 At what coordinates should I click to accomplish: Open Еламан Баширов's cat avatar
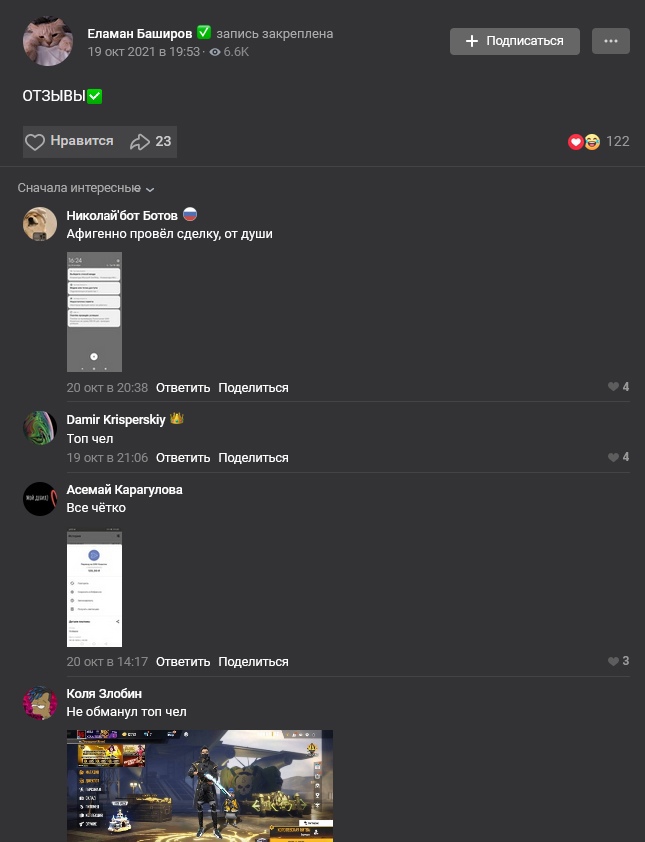tap(48, 41)
